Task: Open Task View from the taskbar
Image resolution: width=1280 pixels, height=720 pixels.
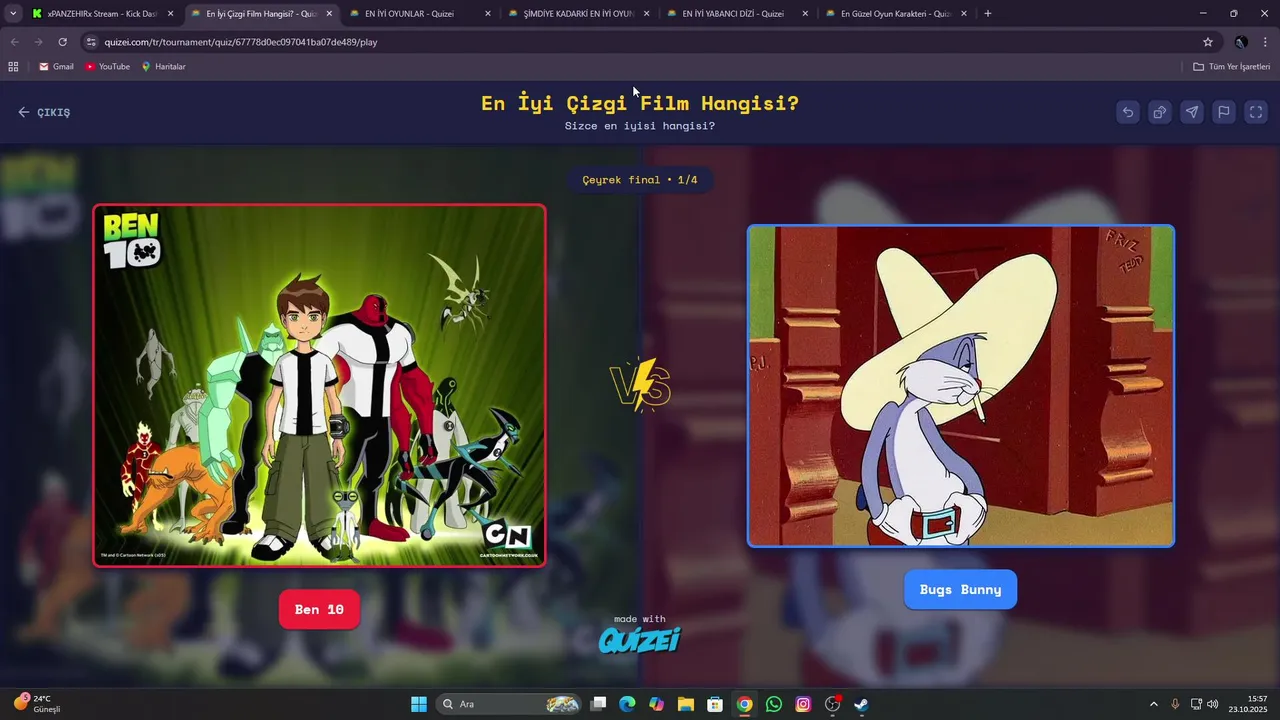Action: point(598,704)
